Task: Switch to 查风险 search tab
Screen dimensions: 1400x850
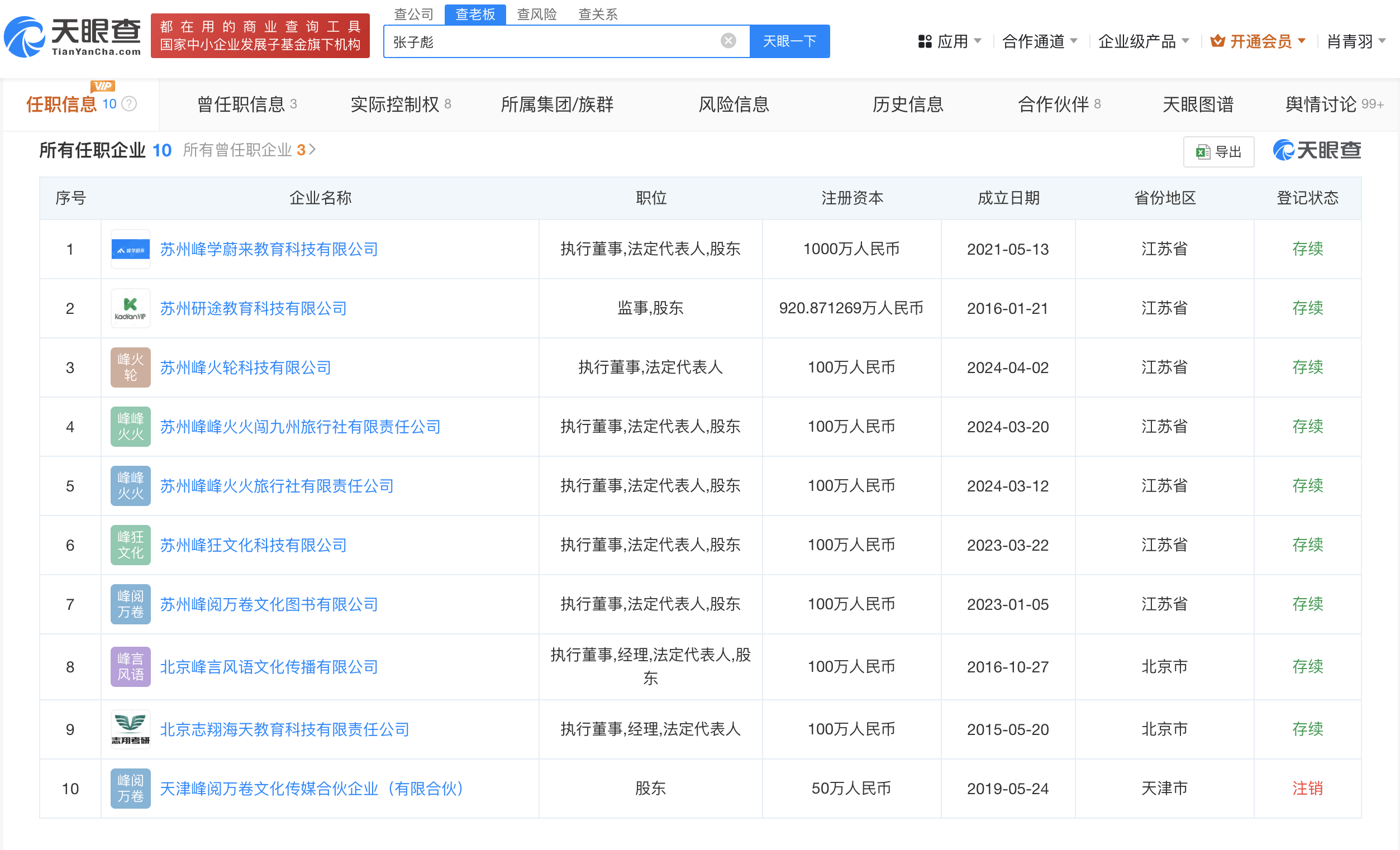Action: 536,14
